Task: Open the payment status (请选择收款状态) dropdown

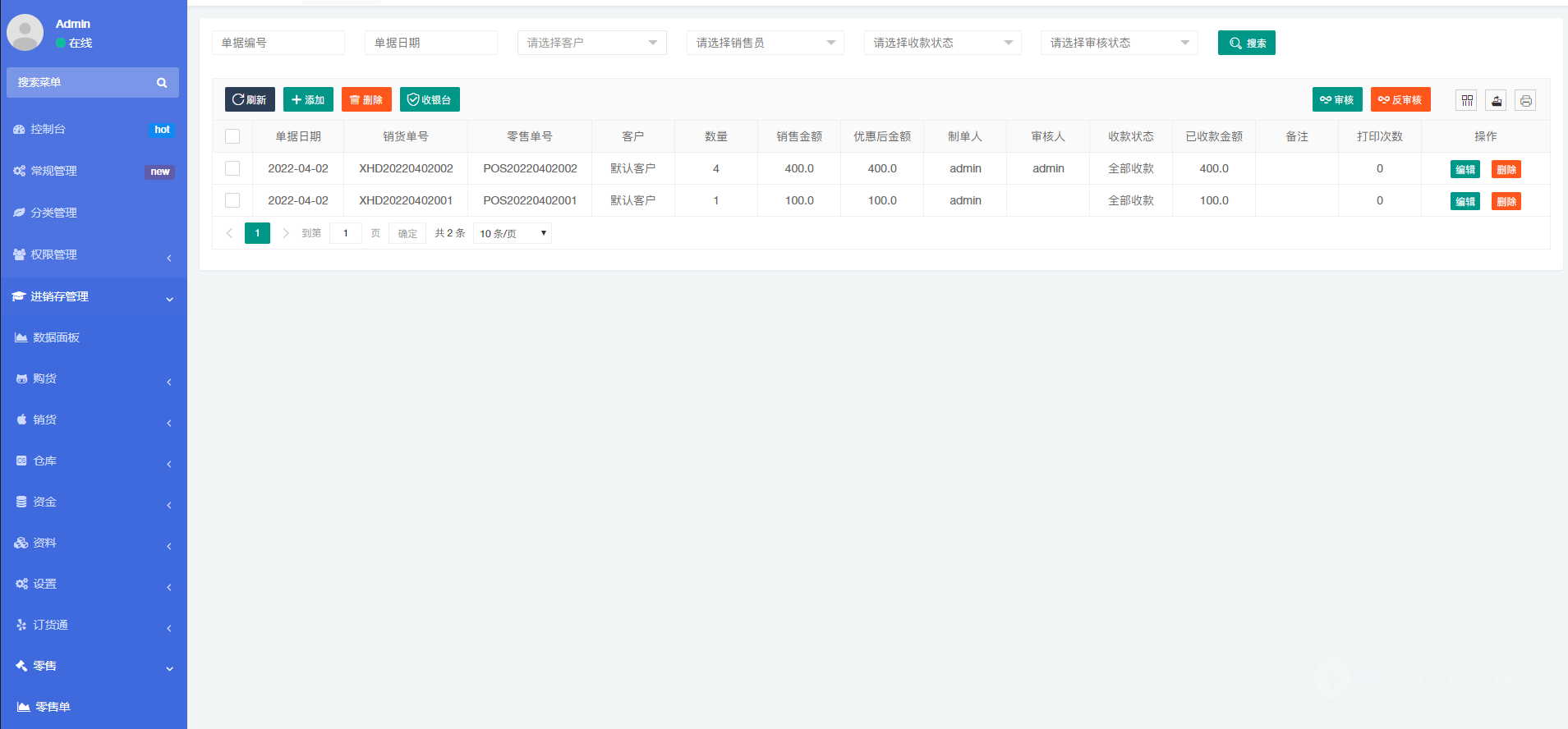Action: point(942,43)
